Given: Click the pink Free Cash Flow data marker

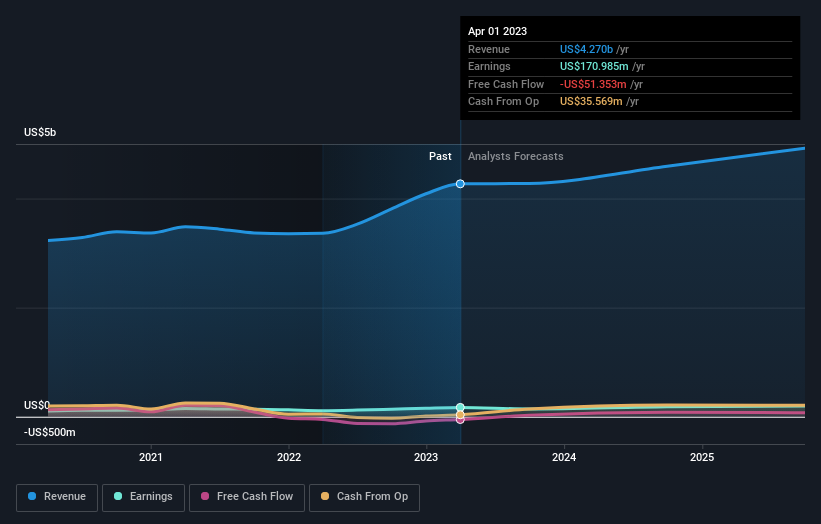Looking at the screenshot, I should pos(460,419).
